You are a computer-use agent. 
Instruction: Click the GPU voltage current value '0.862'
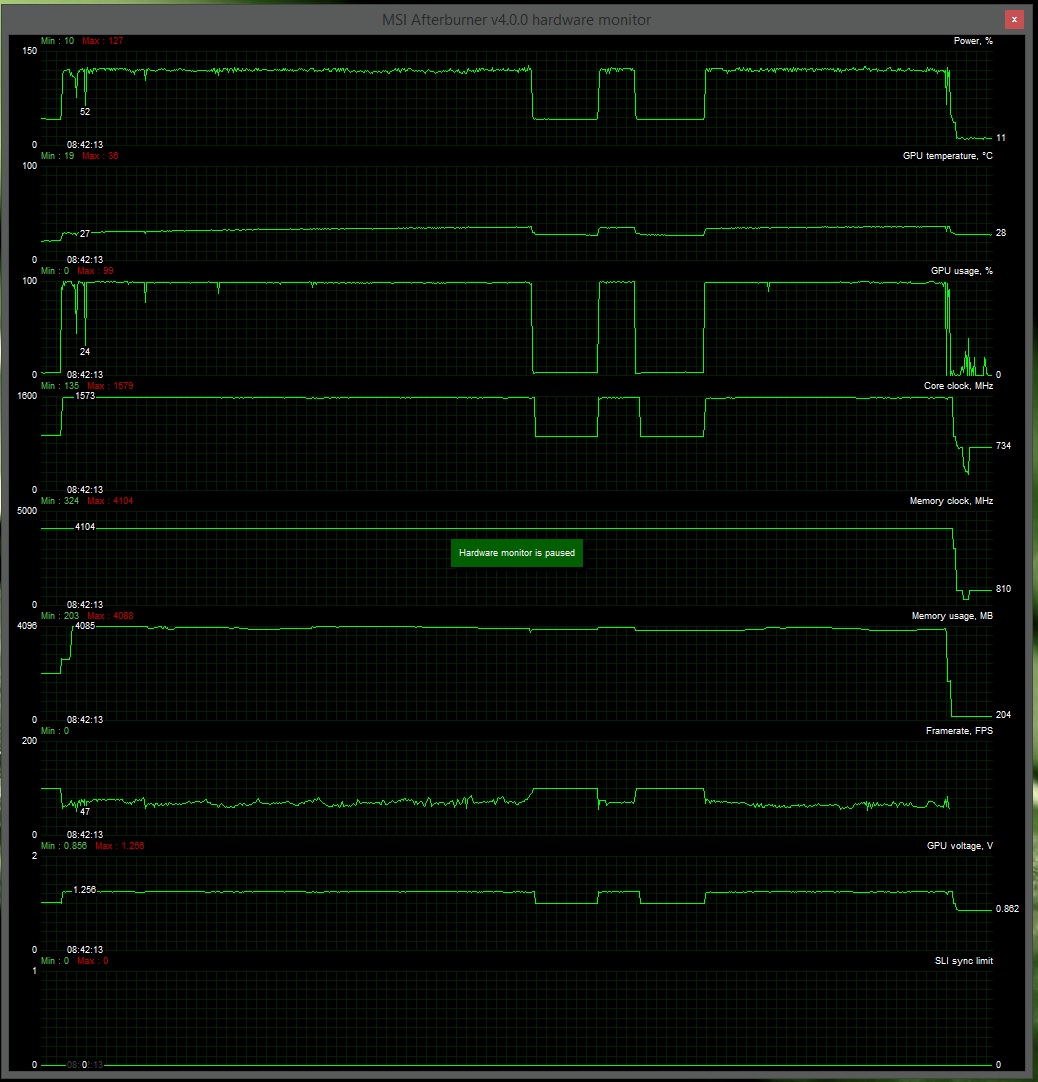[x=1007, y=909]
